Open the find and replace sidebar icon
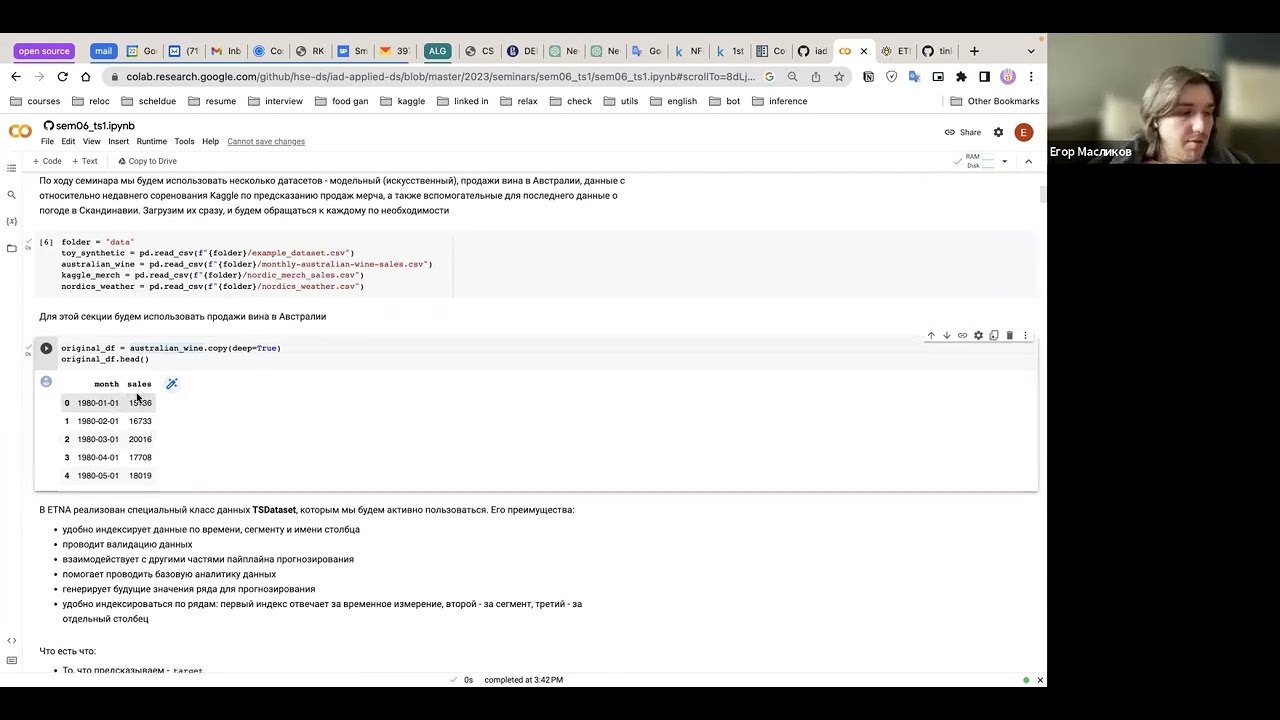Screen dimensions: 1280x720 coord(11,195)
